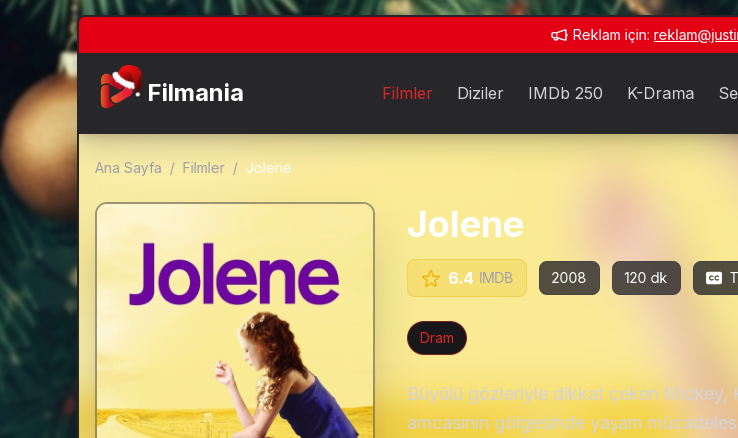
Task: Click the Jolene breadcrumb item
Action: 269,168
